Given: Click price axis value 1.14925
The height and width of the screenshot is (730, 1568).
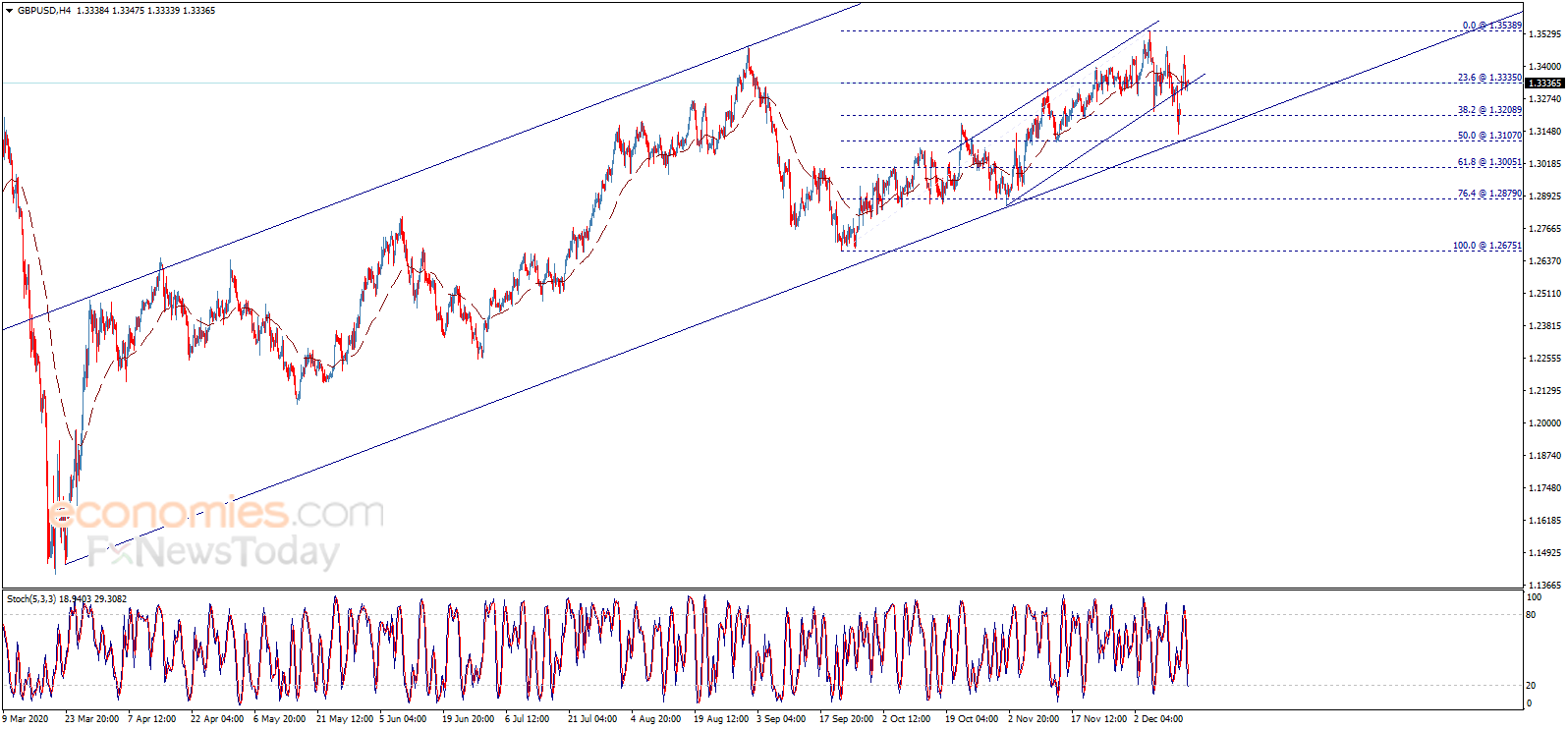Looking at the screenshot, I should click(x=1544, y=553).
